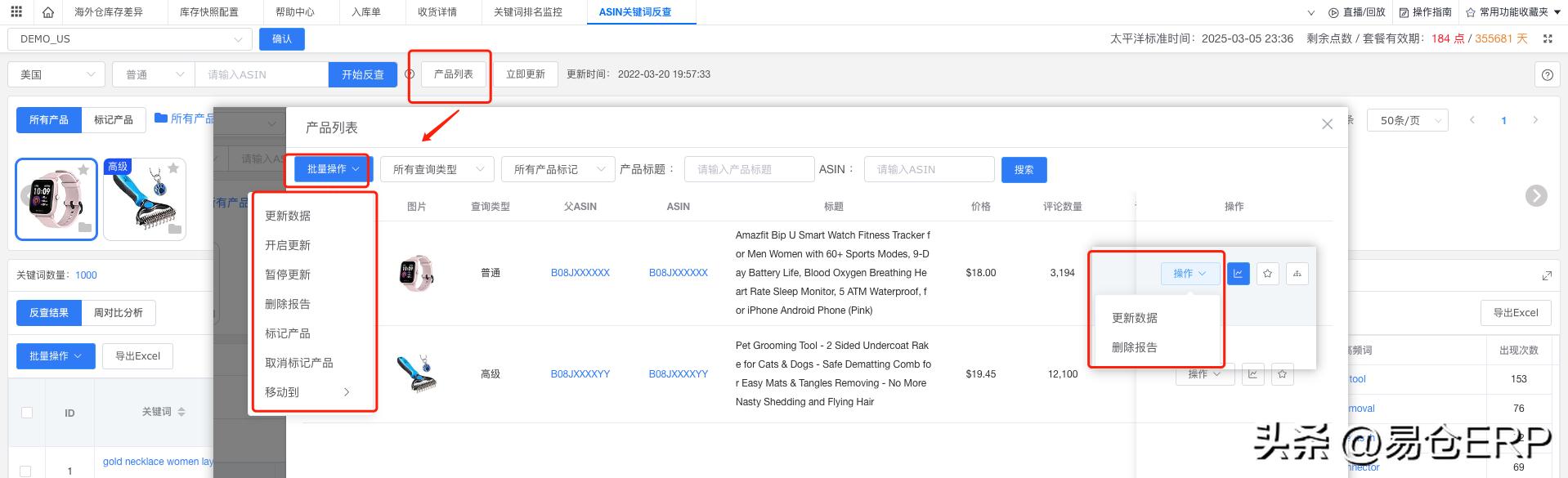
Task: Click the 开始反查 button
Action: pyautogui.click(x=363, y=74)
